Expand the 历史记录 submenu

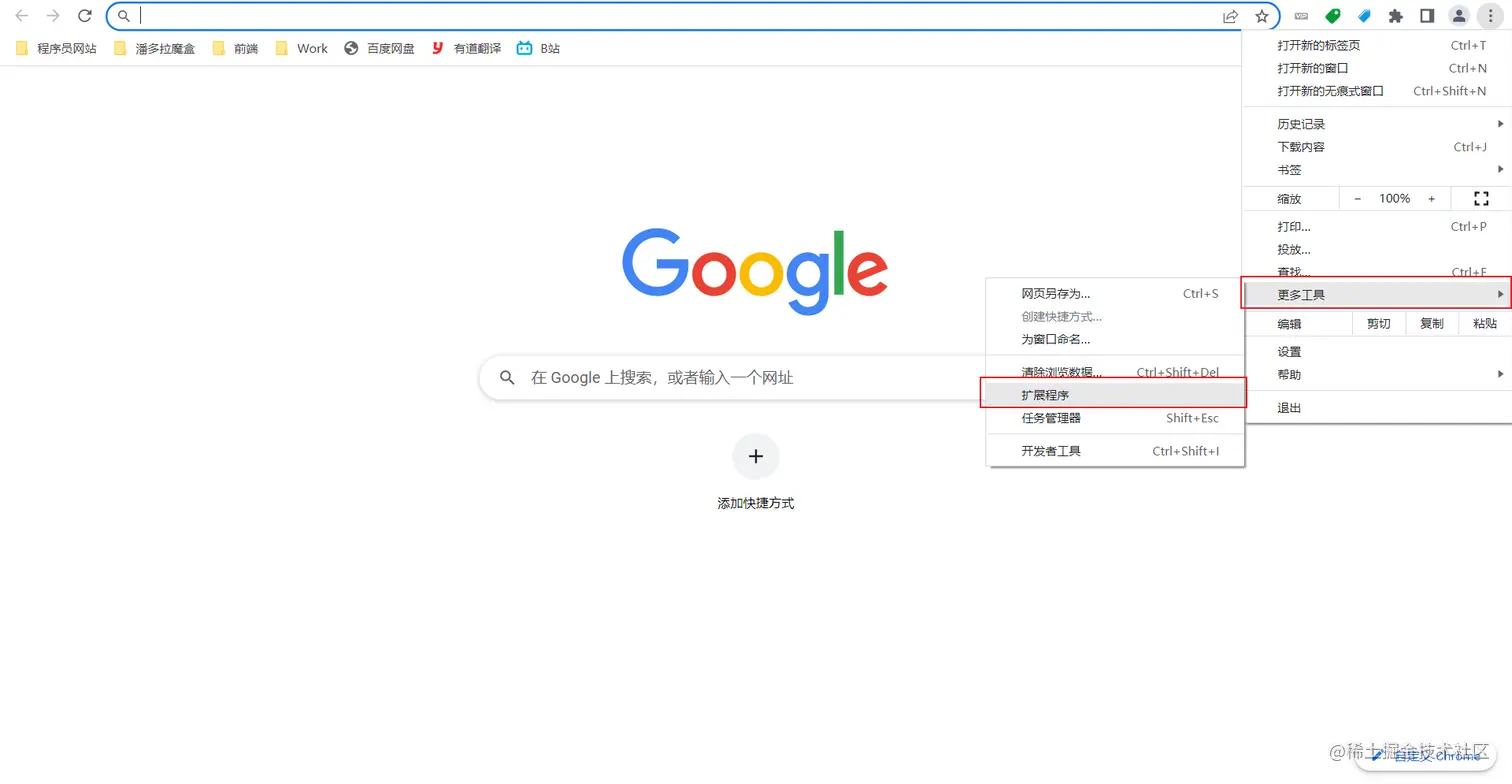click(x=1376, y=124)
